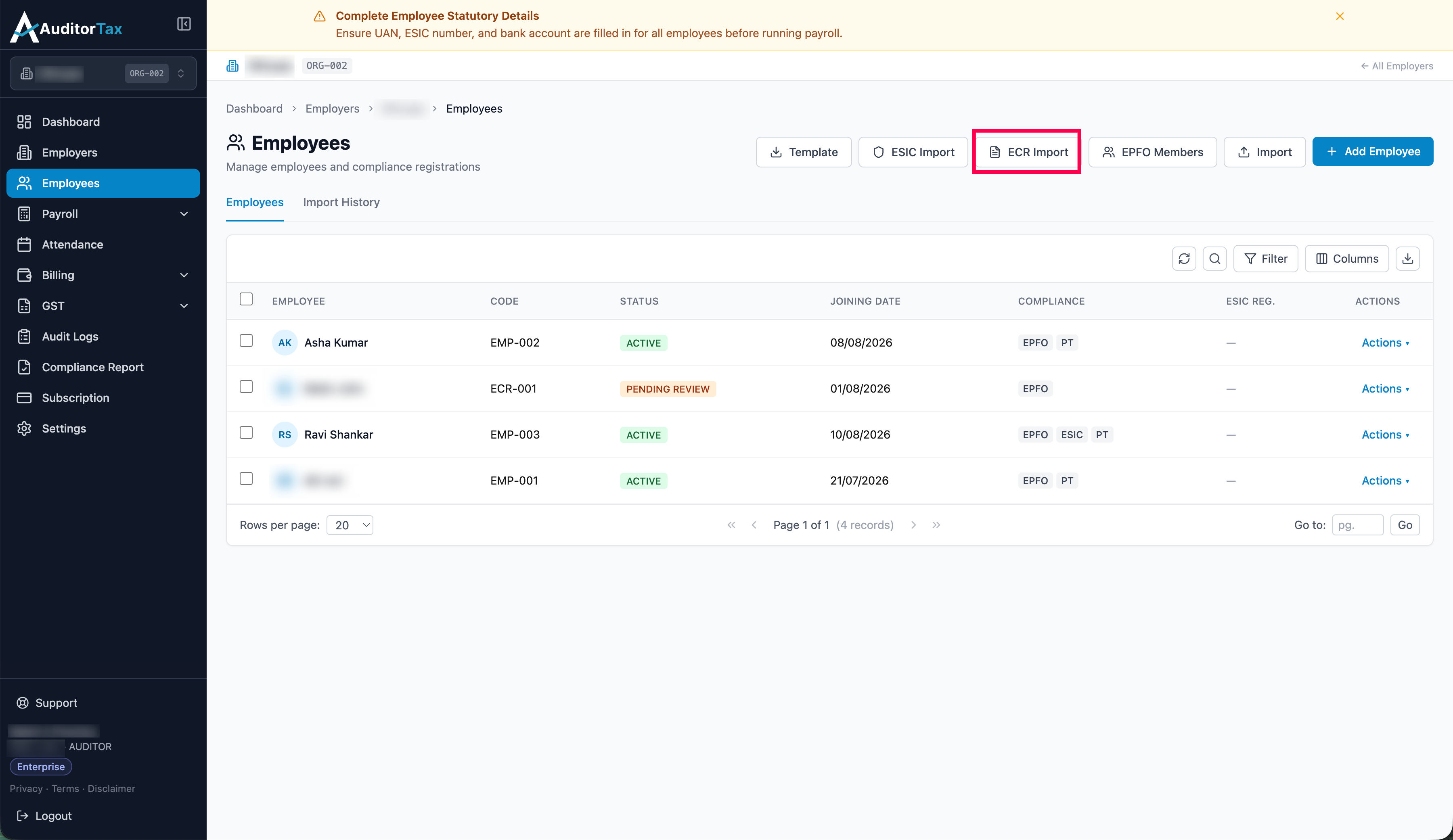1453x840 pixels.
Task: Open the table search icon
Action: [1214, 259]
